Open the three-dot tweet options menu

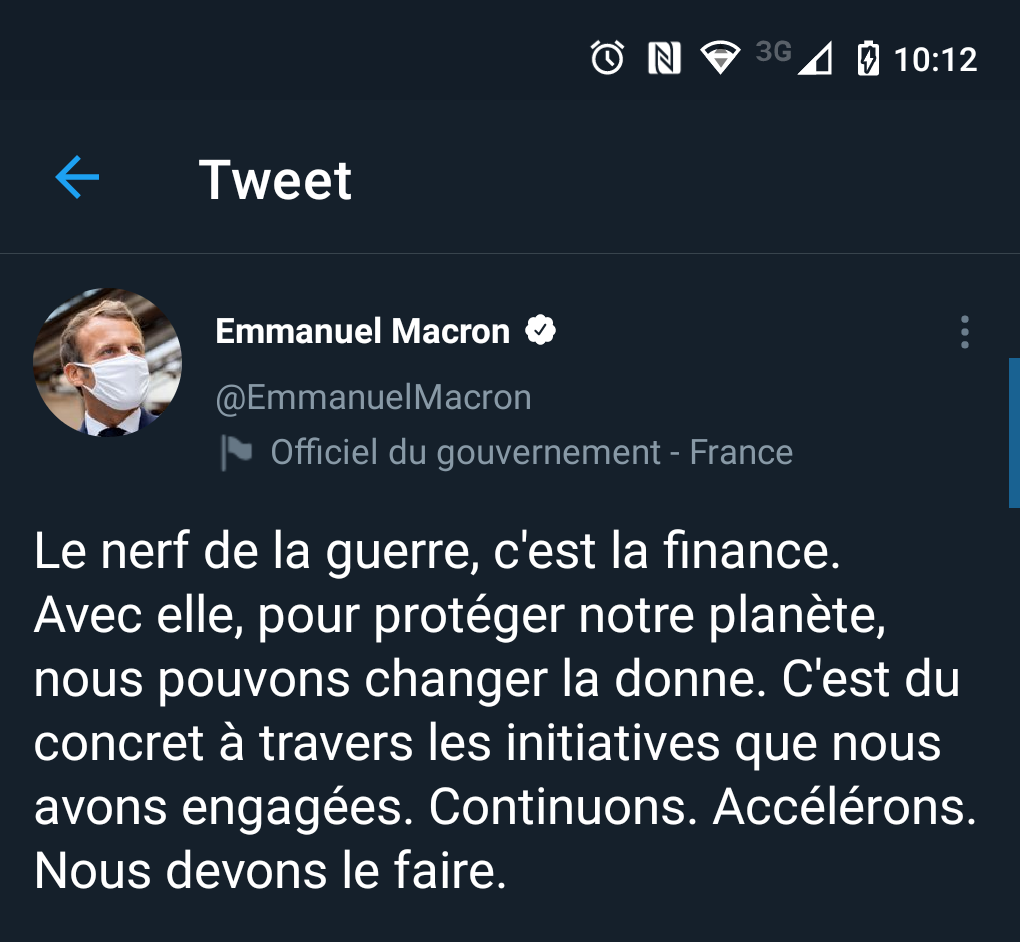pyautogui.click(x=964, y=332)
